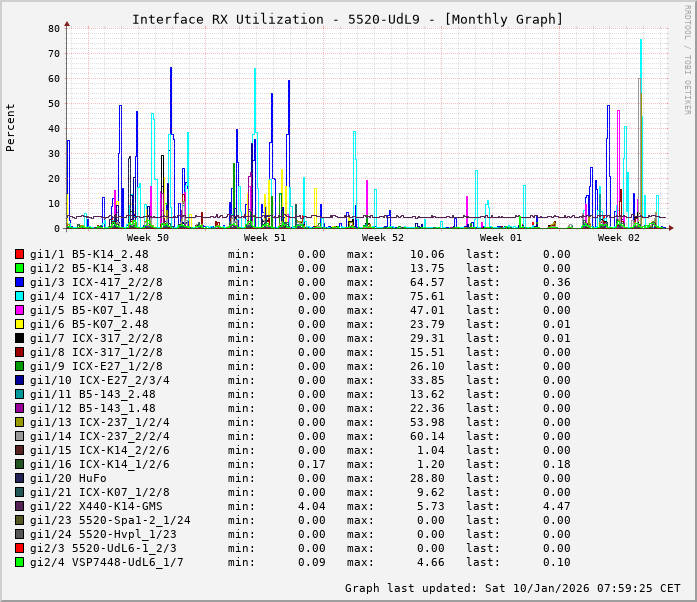Viewport: 697px width, 602px height.
Task: Pick the magenta swatch for gi1/5 B5-K07_1.48
Action: (x=19, y=310)
